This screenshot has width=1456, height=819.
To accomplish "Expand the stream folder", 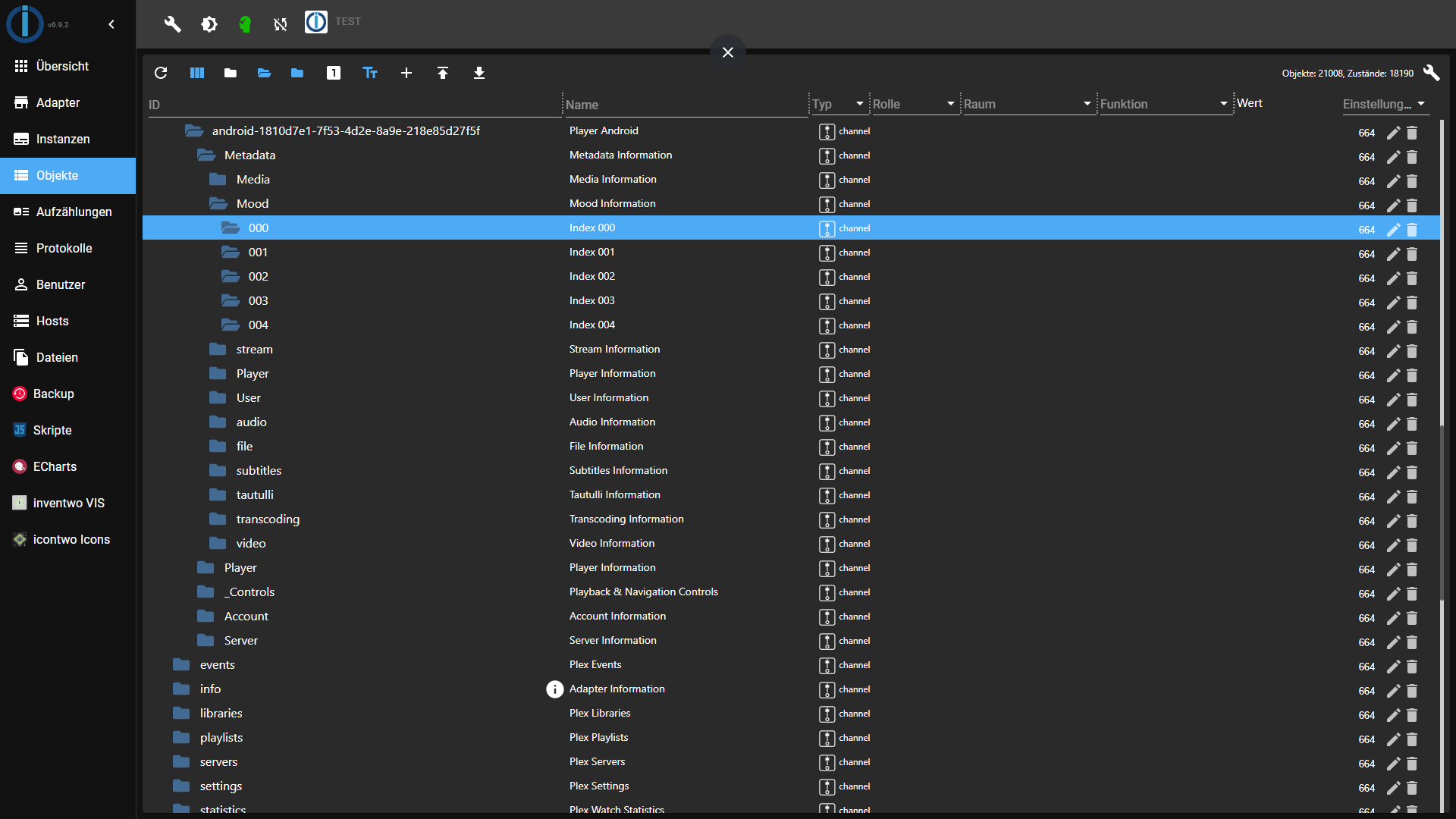I will pos(218,349).
